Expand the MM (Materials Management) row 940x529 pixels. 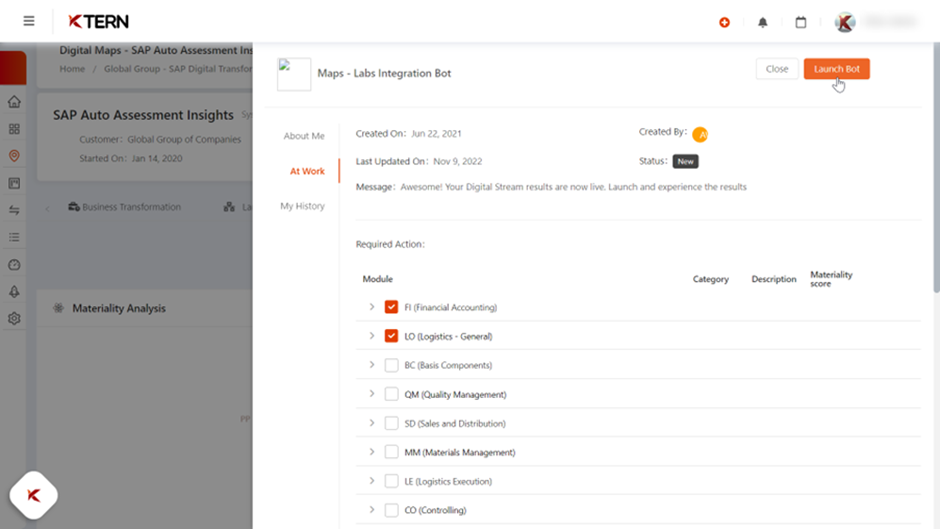(372, 452)
